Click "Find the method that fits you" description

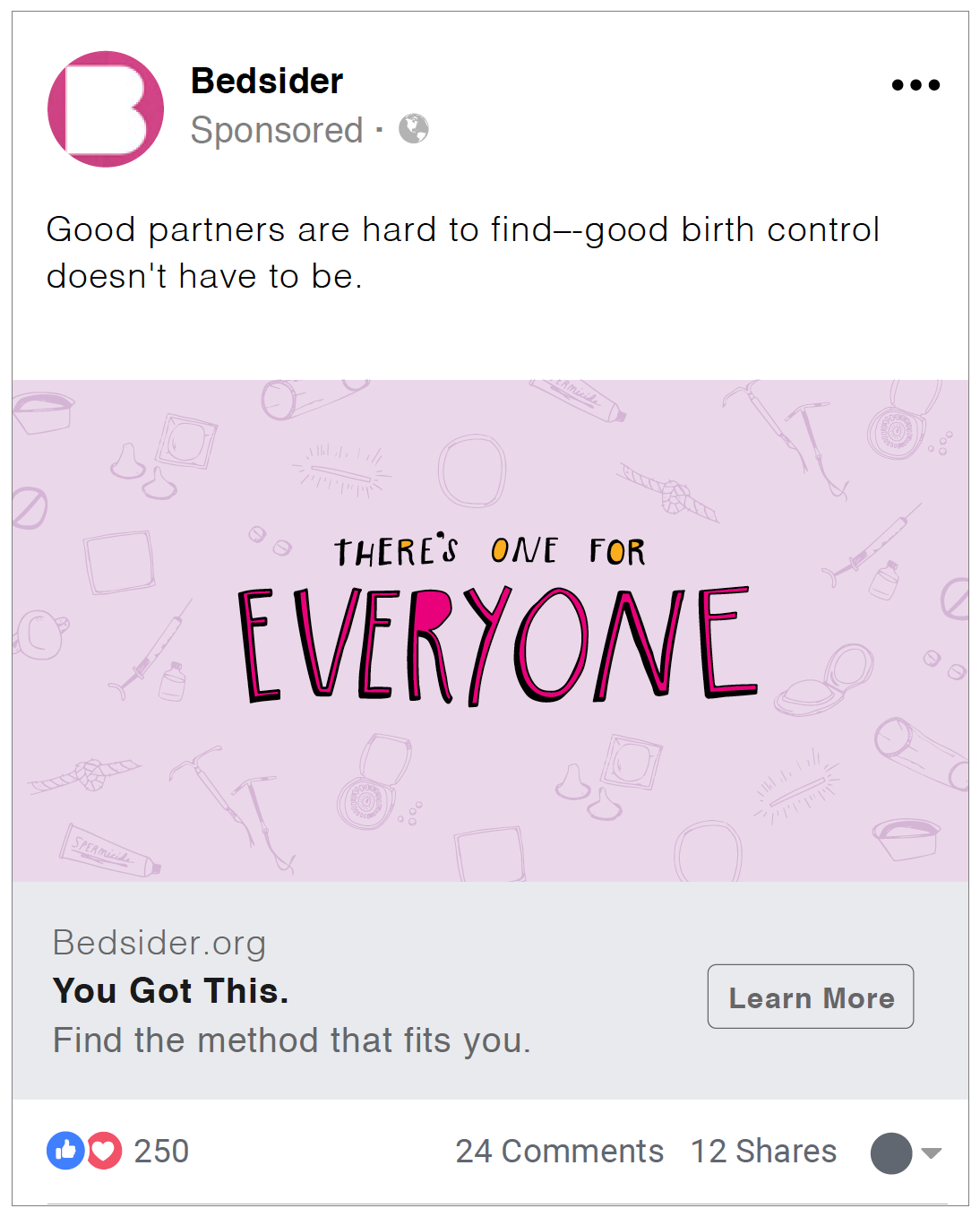coord(292,1040)
